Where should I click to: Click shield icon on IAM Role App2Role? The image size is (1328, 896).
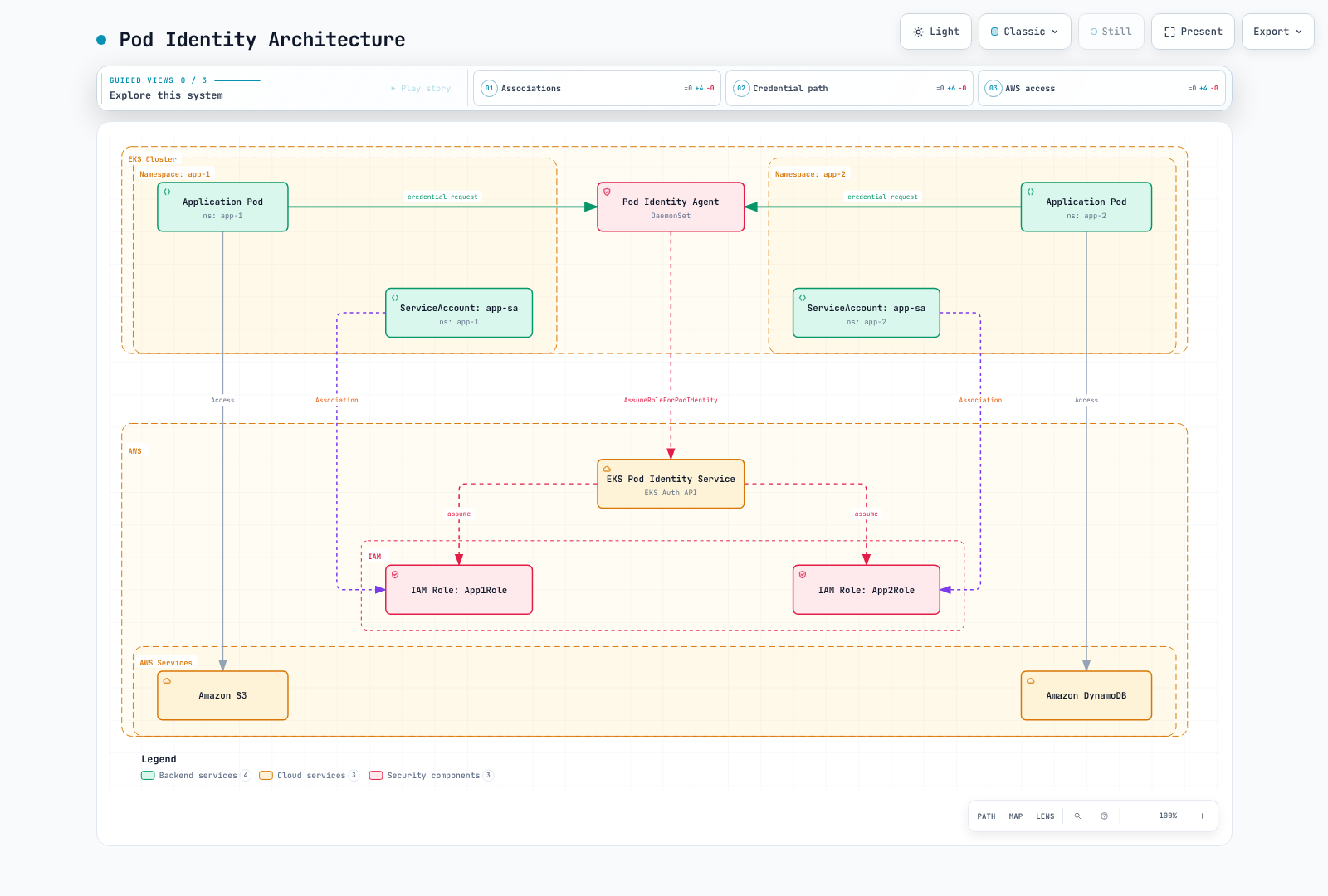(803, 575)
